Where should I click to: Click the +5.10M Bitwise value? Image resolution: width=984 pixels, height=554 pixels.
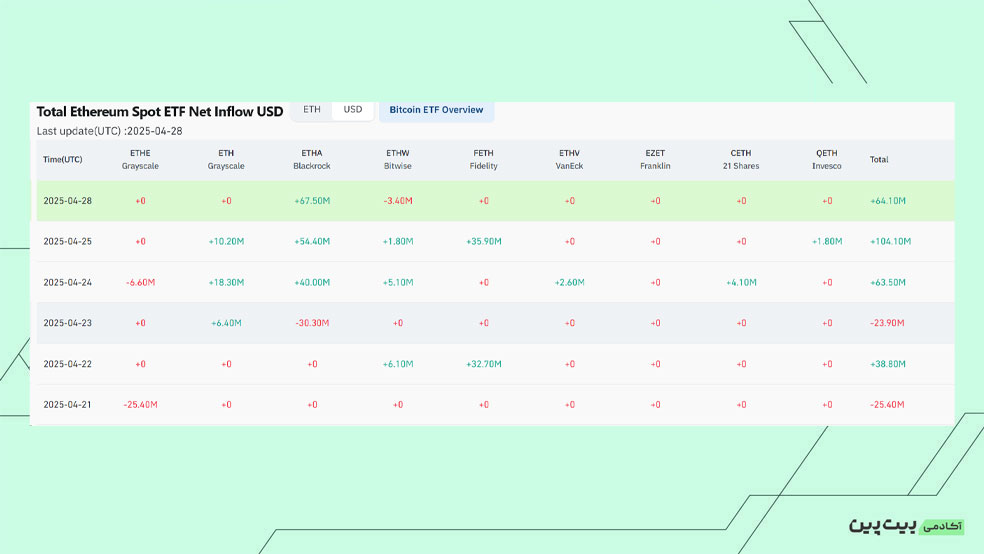398,282
